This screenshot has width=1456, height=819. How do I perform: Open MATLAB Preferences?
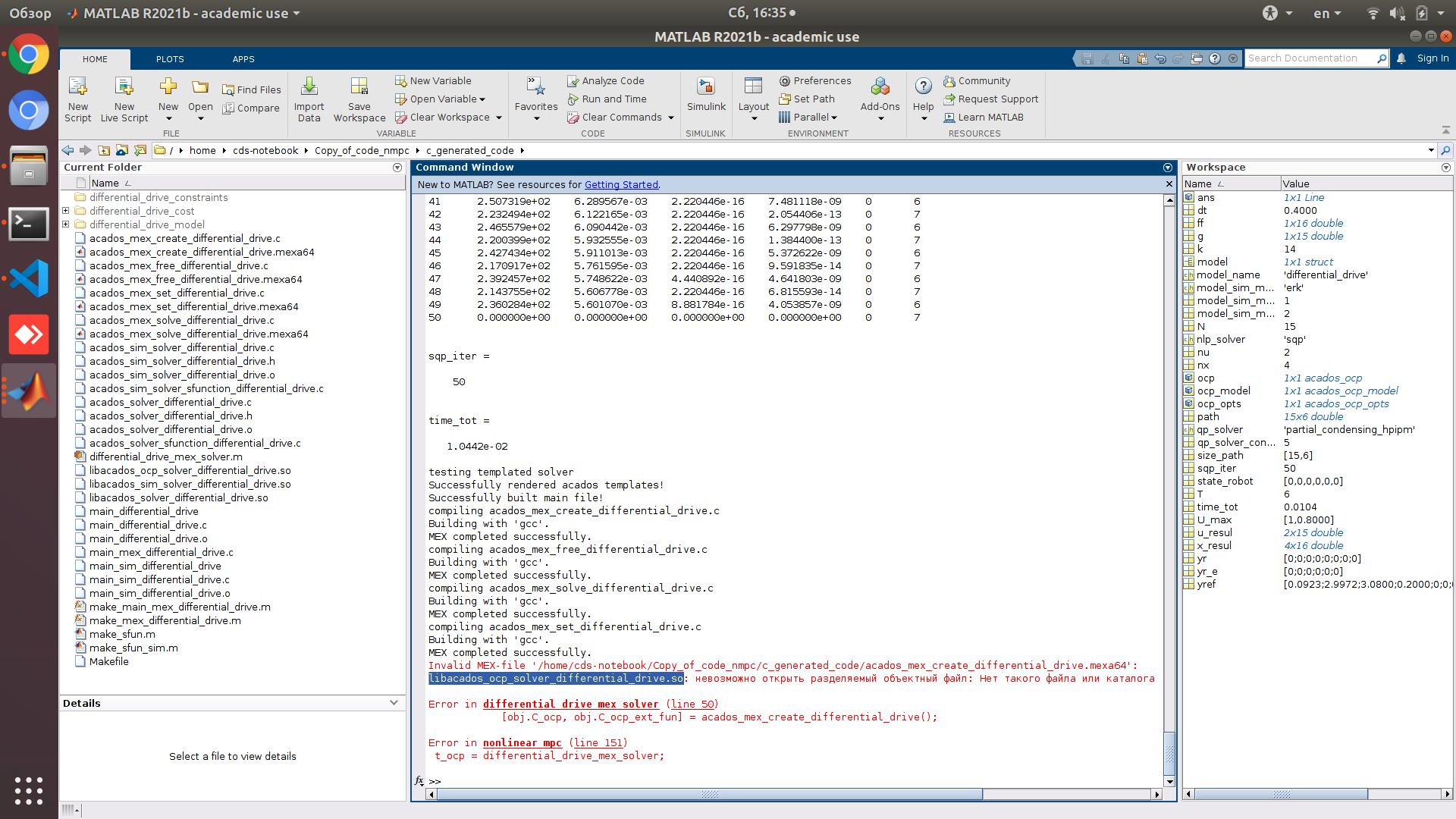[x=815, y=80]
